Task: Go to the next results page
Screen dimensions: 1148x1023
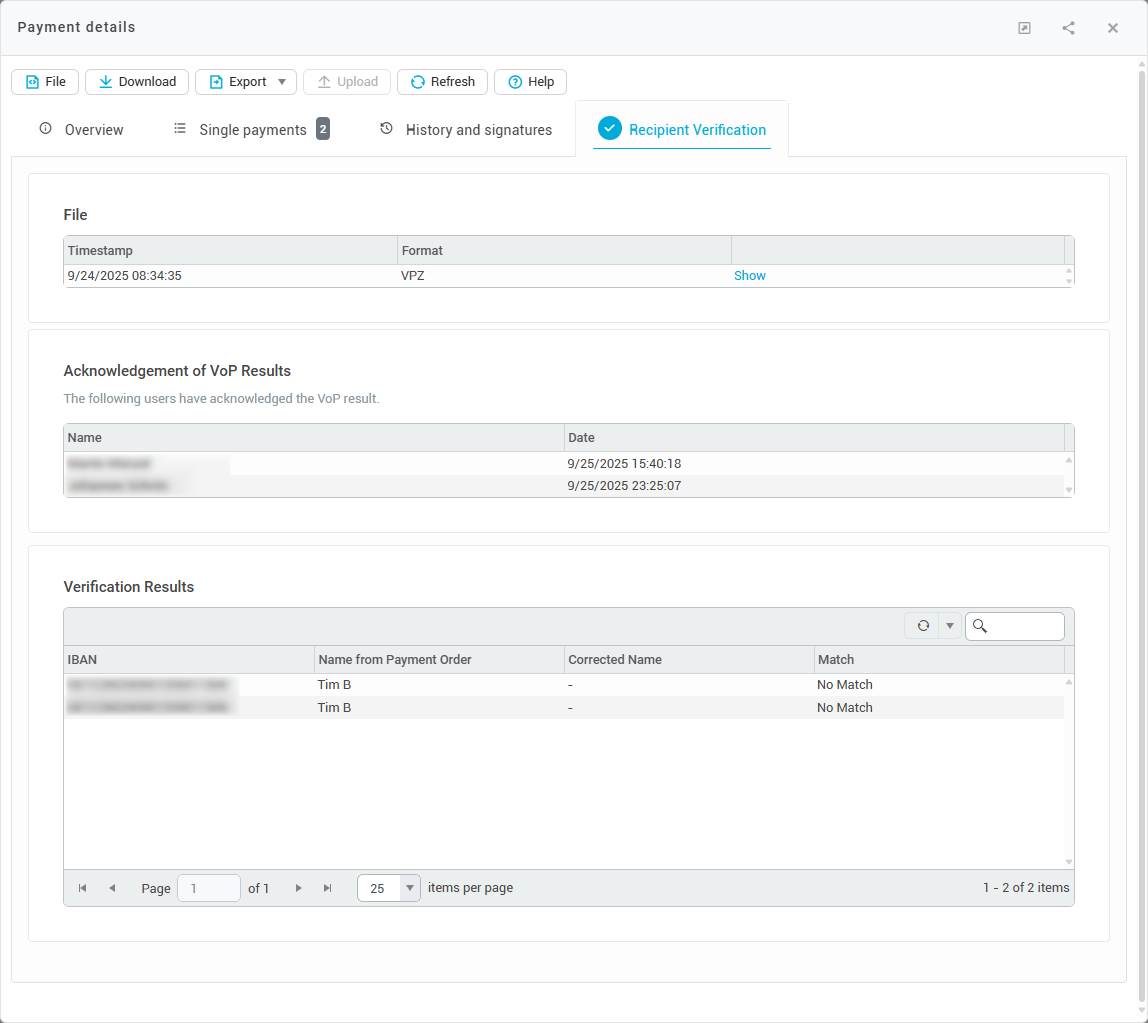Action: [298, 888]
